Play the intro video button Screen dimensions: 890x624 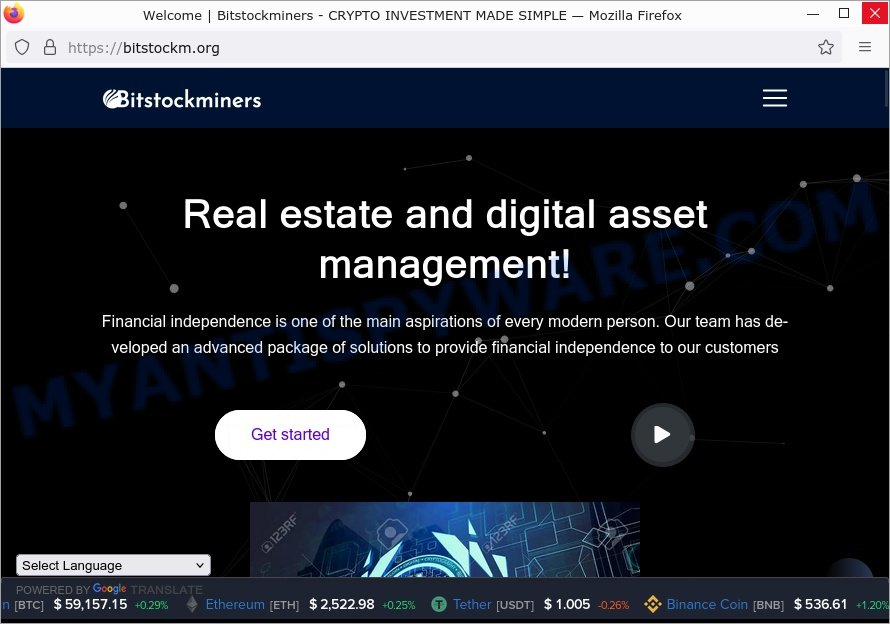(x=662, y=435)
